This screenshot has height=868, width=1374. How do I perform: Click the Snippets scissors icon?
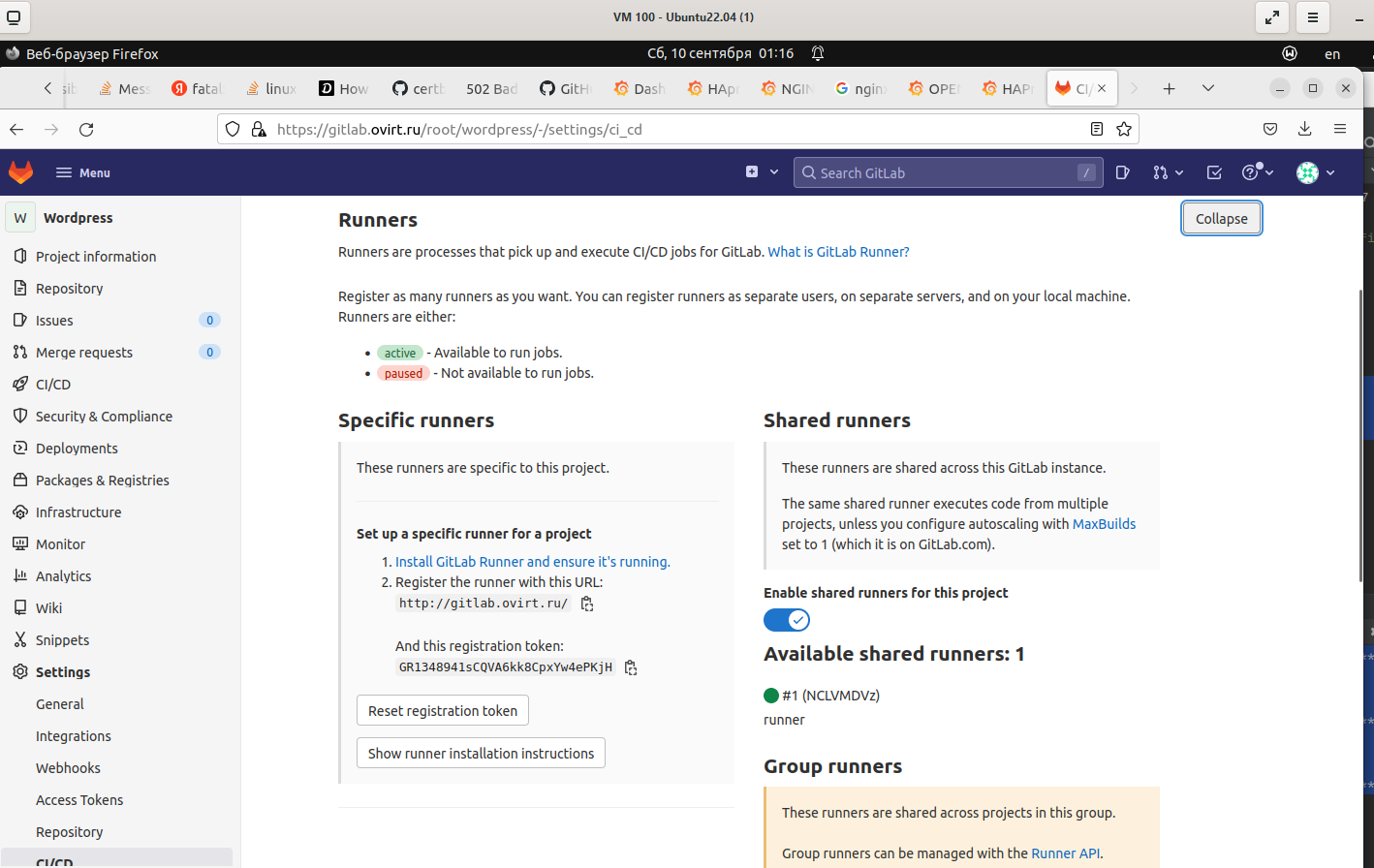pyautogui.click(x=19, y=639)
